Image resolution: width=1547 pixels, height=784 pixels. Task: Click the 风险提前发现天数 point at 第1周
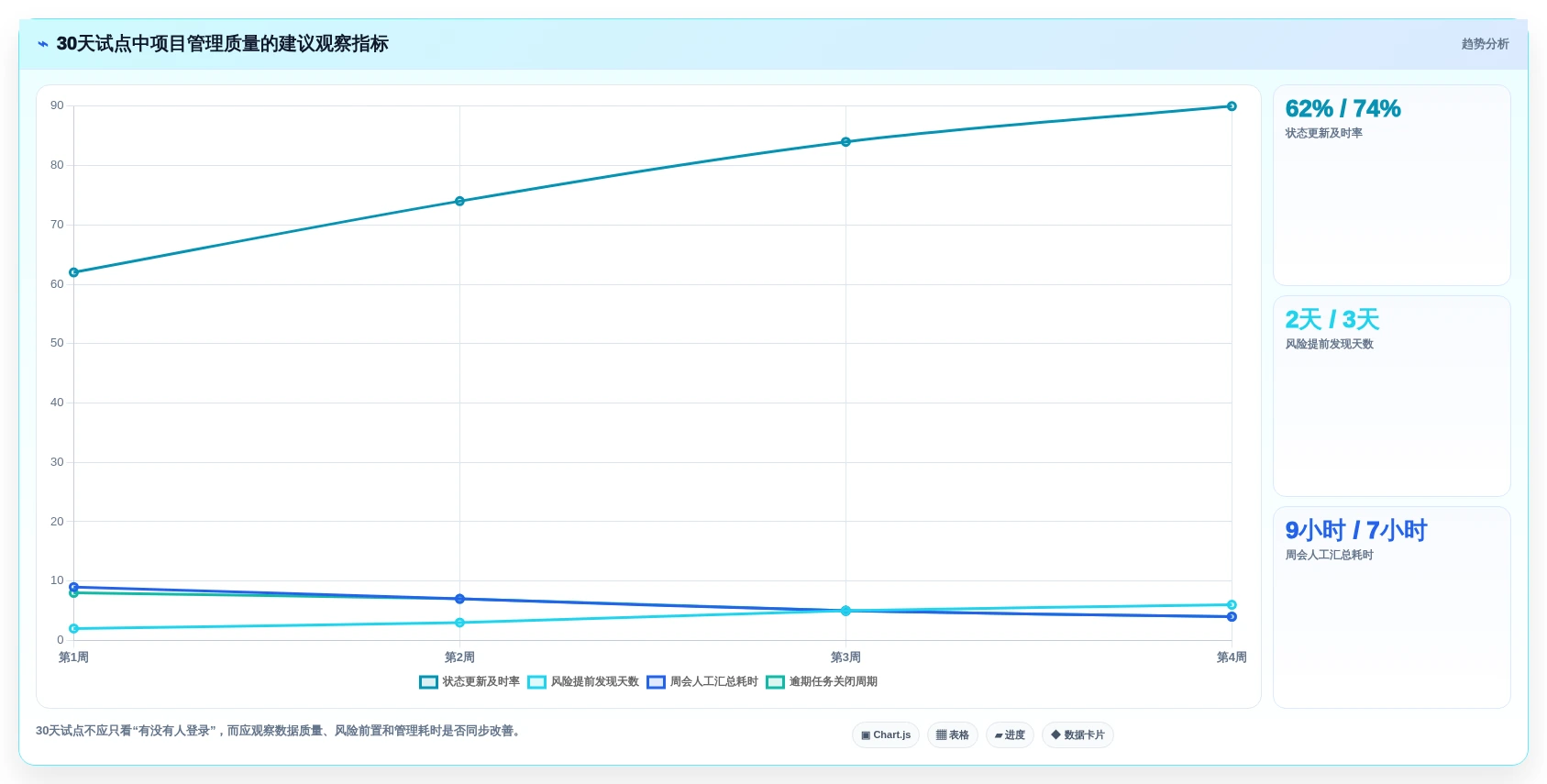pyautogui.click(x=74, y=629)
